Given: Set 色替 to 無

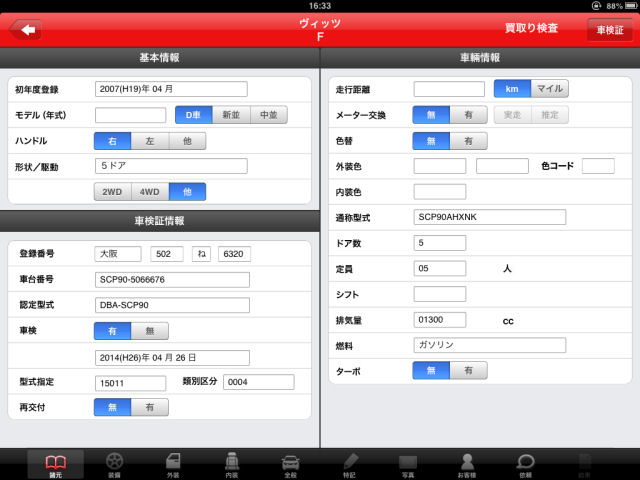Looking at the screenshot, I should [x=431, y=141].
